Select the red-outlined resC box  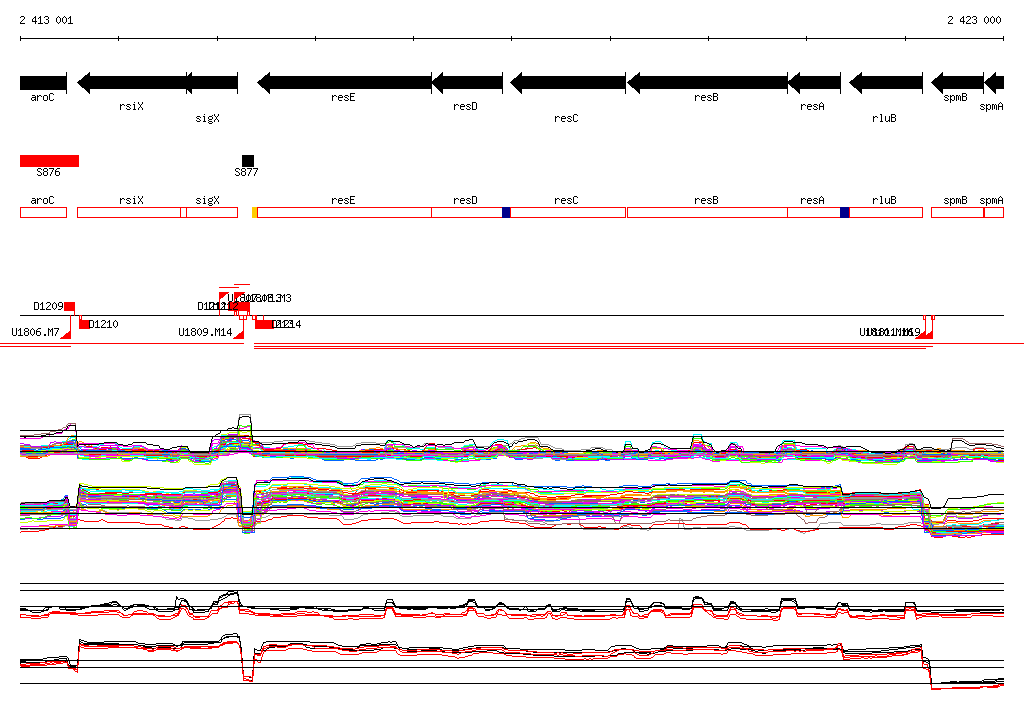(x=568, y=212)
